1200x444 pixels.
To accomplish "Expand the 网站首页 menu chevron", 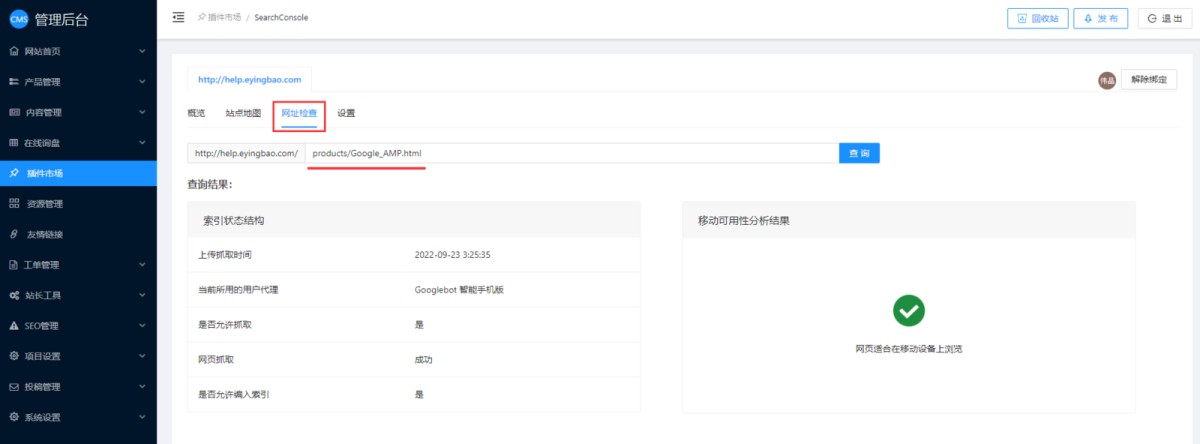I will click(142, 51).
